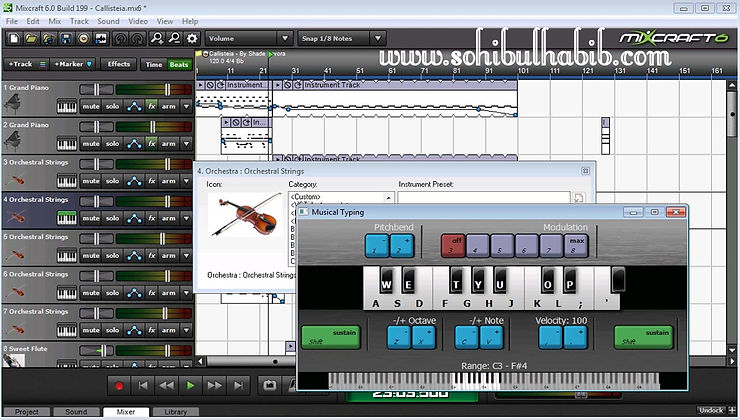Viewport: 740px width, 420px height.
Task: Expand arm options arrow on track 1 Grand Piano
Action: point(186,106)
